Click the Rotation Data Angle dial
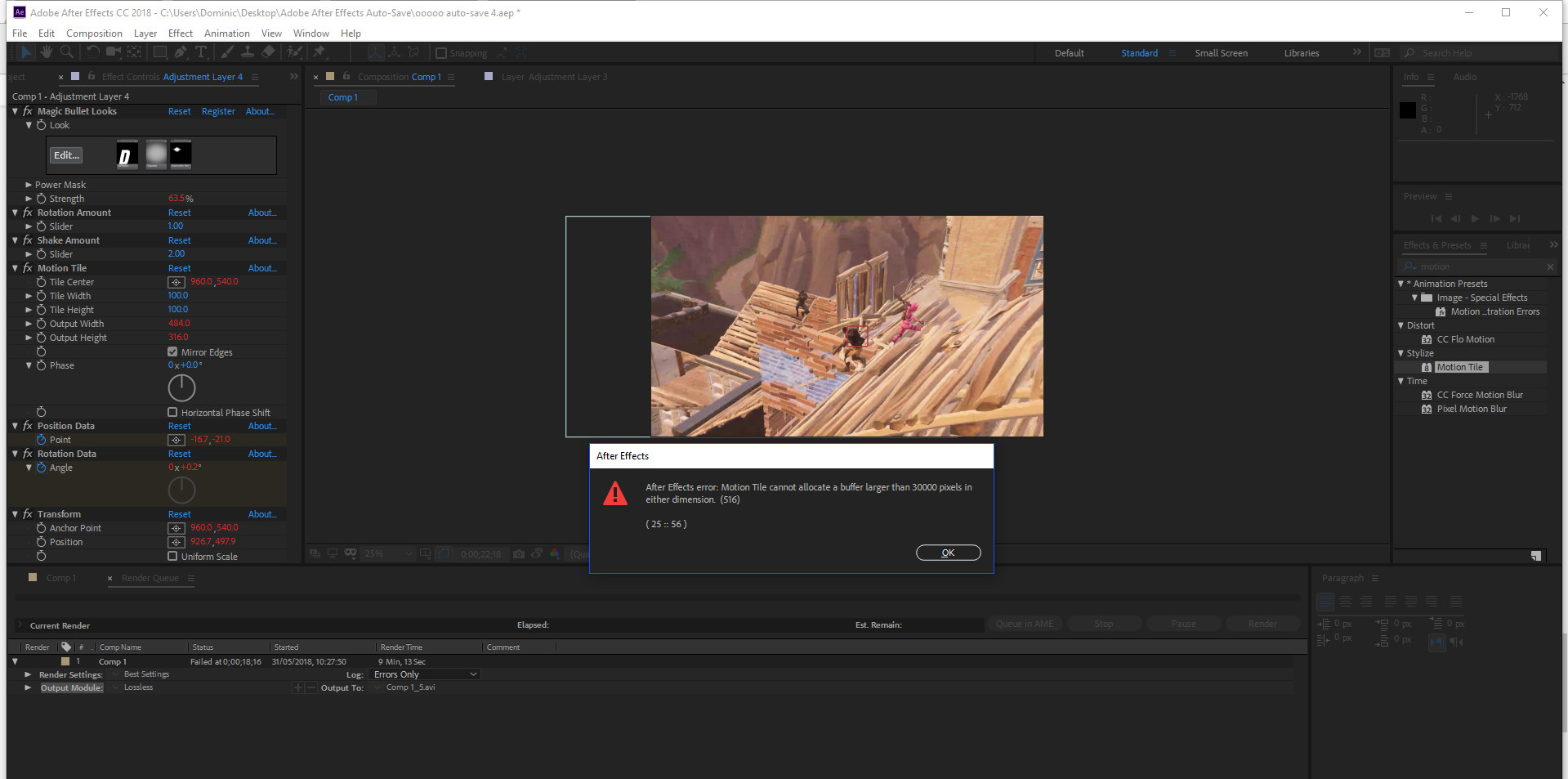 (181, 490)
